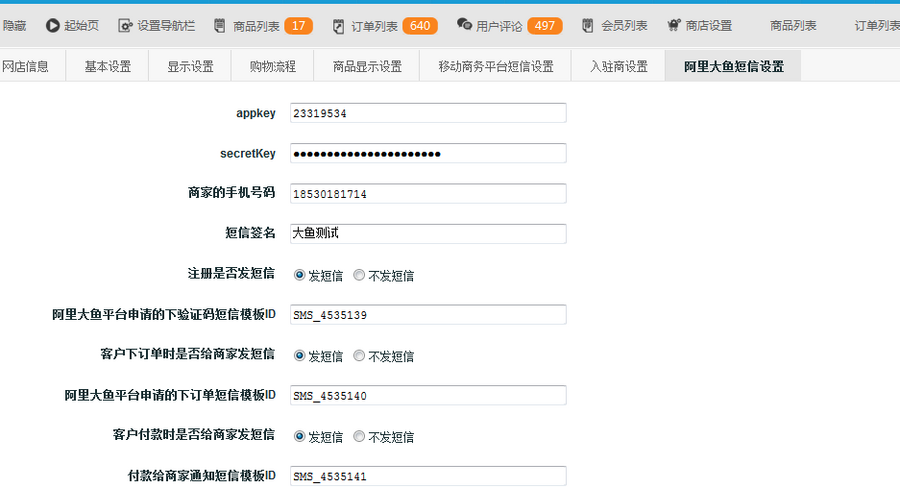Click the 设置导航栏 gear icon
The width and height of the screenshot is (900, 488).
tap(125, 26)
